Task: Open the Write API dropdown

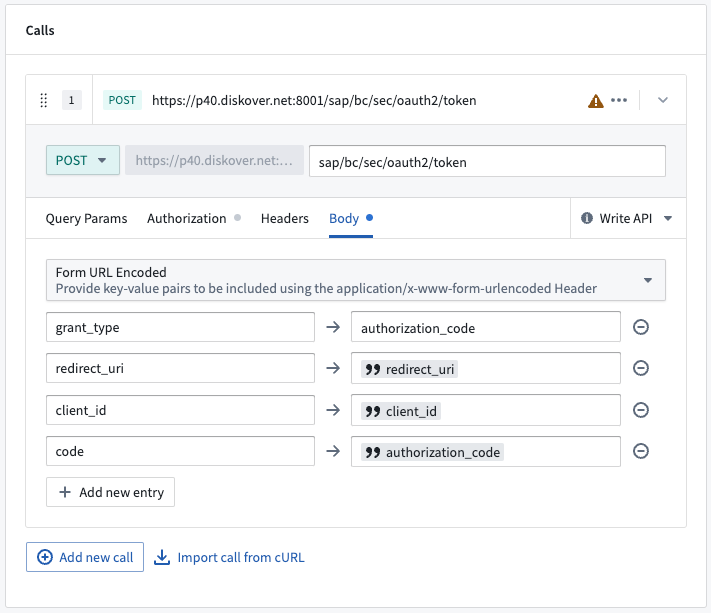Action: (x=627, y=219)
